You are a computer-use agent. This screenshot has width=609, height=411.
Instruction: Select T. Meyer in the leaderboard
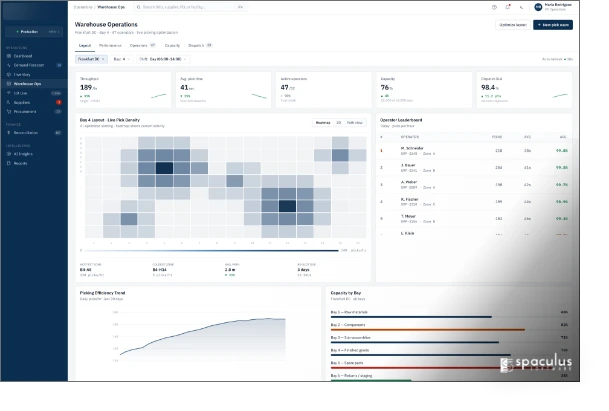[473, 219]
